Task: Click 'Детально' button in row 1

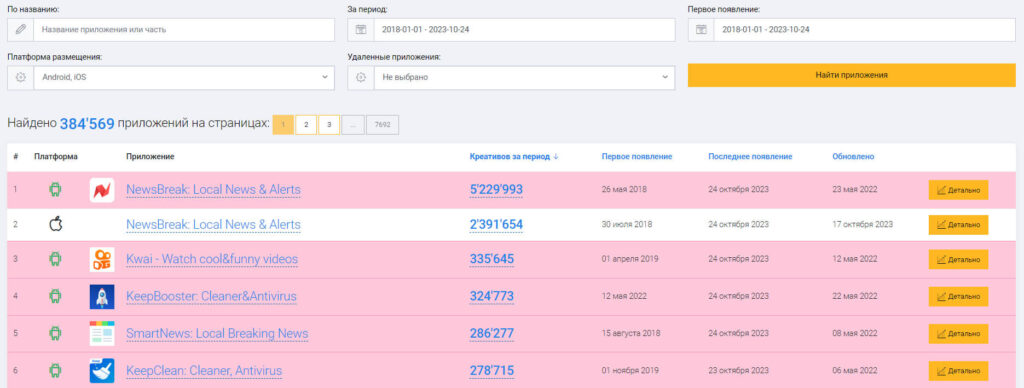Action: pos(958,190)
